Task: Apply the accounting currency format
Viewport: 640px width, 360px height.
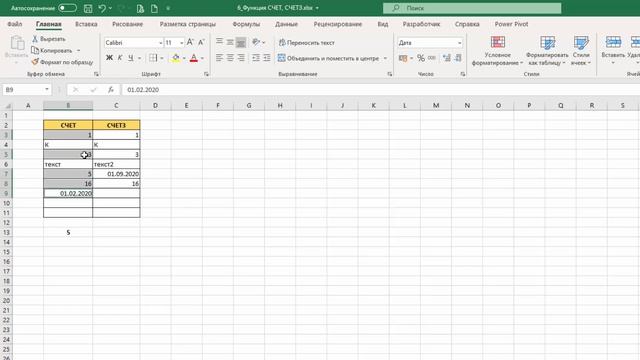Action: pos(403,58)
